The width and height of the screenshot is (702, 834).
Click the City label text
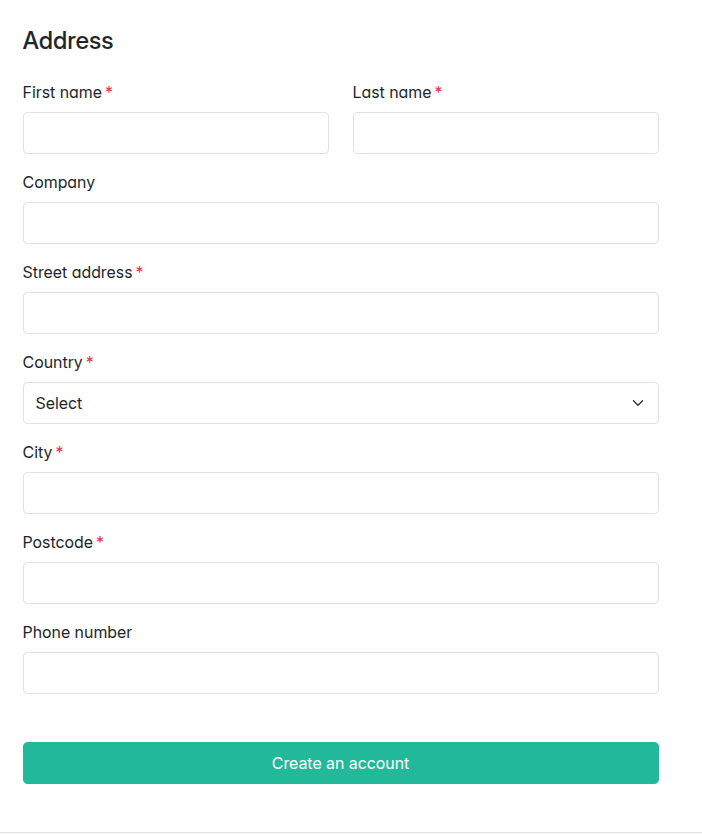pos(37,452)
